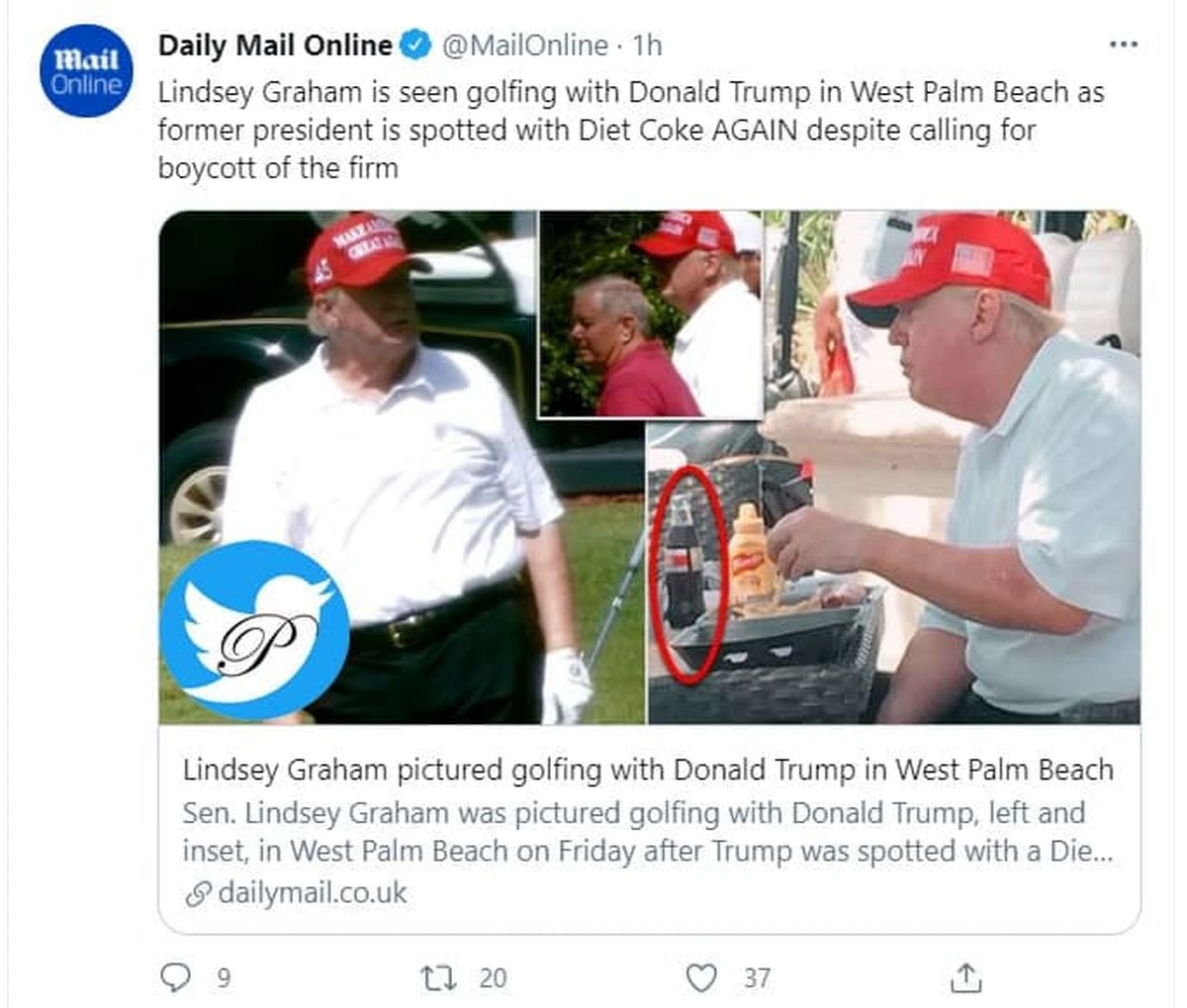Viewport: 1187px width, 1008px height.
Task: Click the @MailOnline handle
Action: [523, 45]
